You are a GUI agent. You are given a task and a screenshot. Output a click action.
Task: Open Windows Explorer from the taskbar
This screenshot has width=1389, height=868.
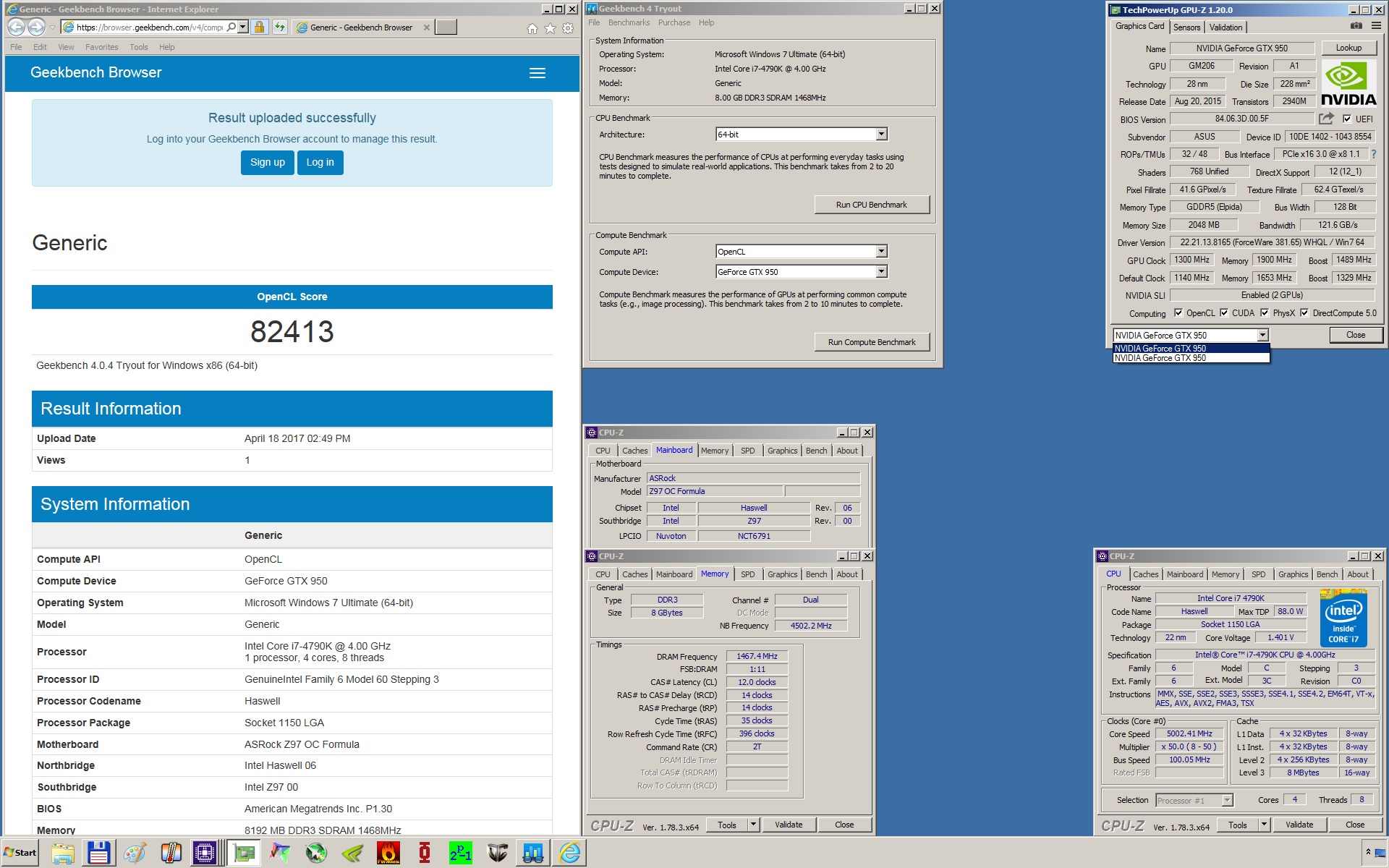coord(63,854)
